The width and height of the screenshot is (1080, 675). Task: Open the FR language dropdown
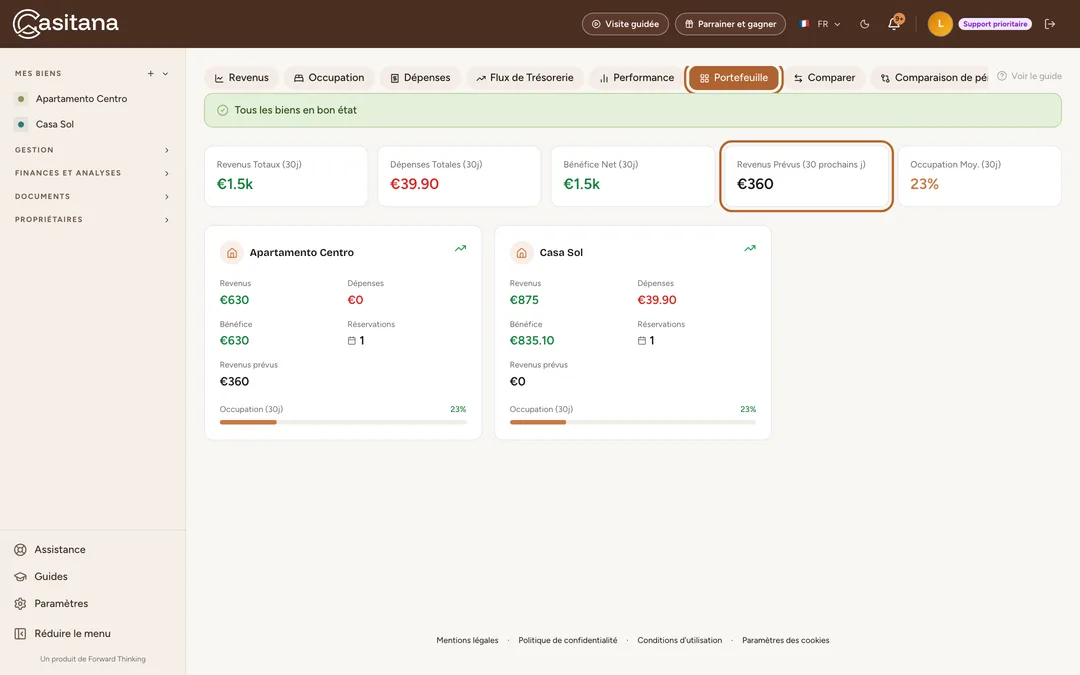tap(820, 24)
